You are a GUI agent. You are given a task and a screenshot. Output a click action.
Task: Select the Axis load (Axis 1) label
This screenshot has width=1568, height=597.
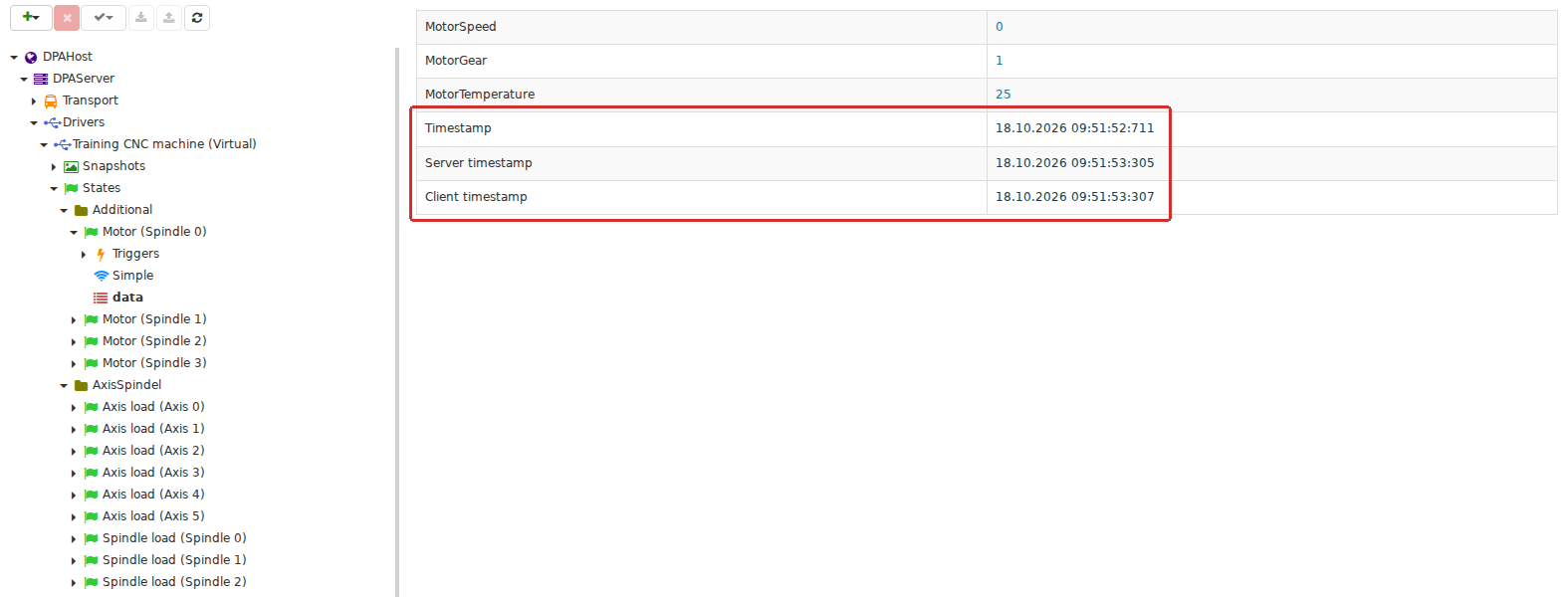pyautogui.click(x=153, y=429)
